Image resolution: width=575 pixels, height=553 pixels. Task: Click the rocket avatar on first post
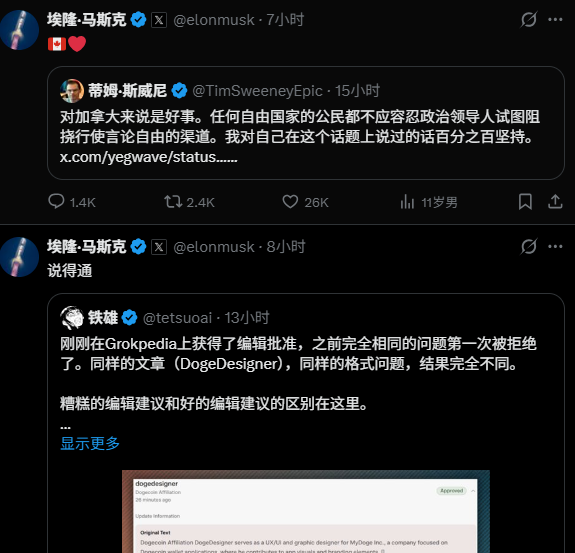click(19, 30)
